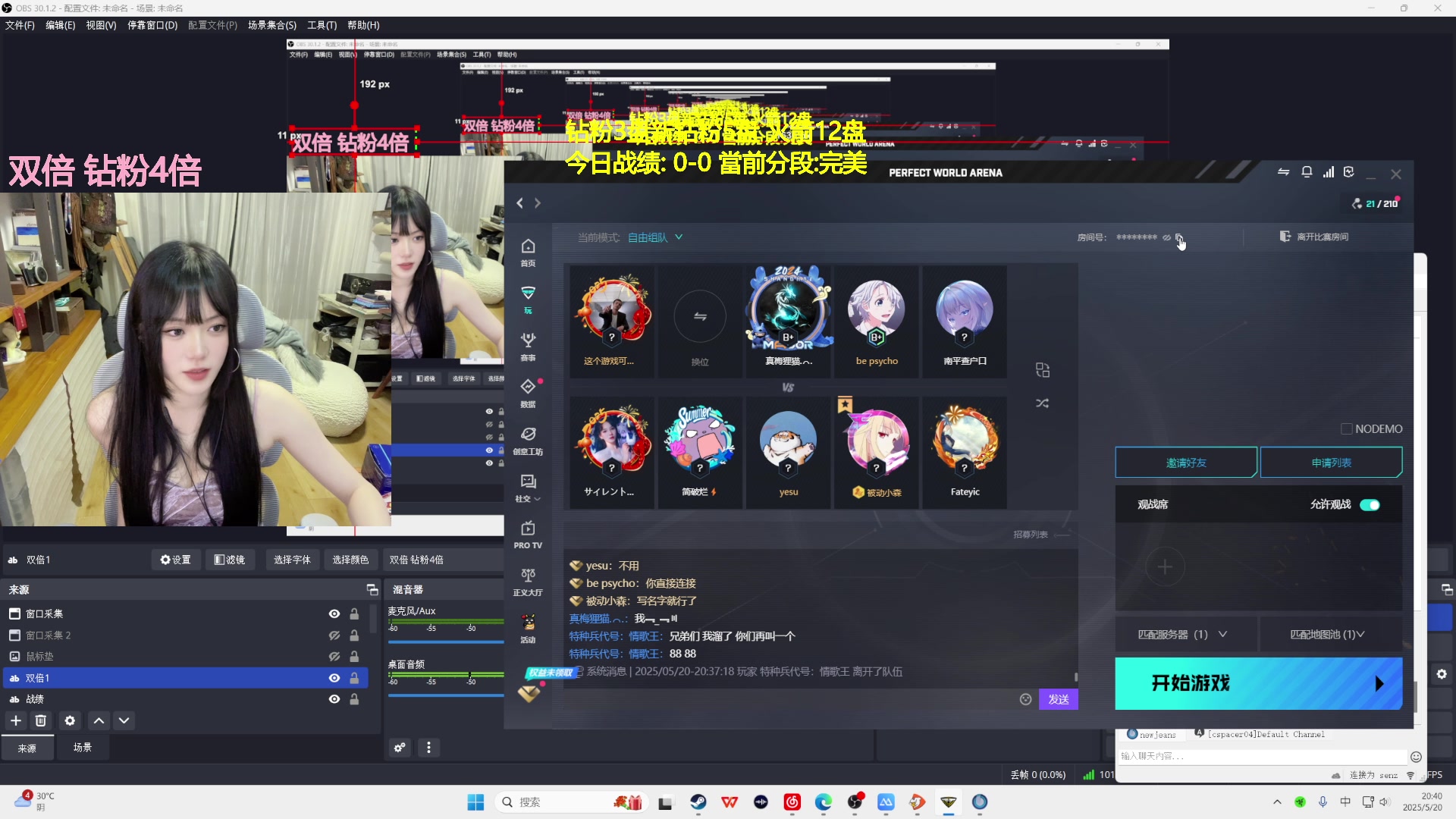Hide the 双倍1 source with eye icon
Image resolution: width=1456 pixels, height=819 pixels.
(334, 678)
